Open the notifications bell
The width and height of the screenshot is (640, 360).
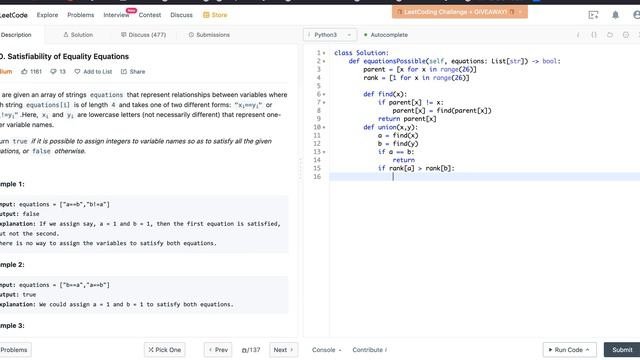(615, 15)
